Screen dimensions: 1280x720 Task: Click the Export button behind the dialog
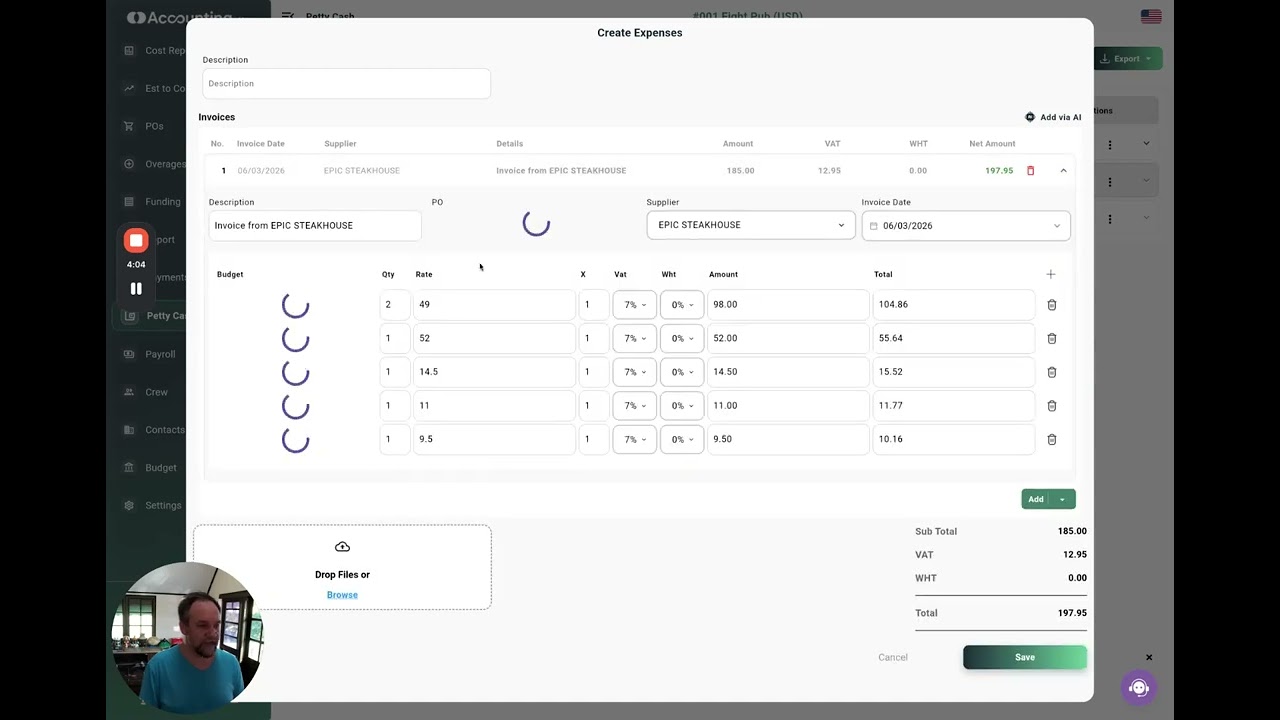tap(1127, 59)
